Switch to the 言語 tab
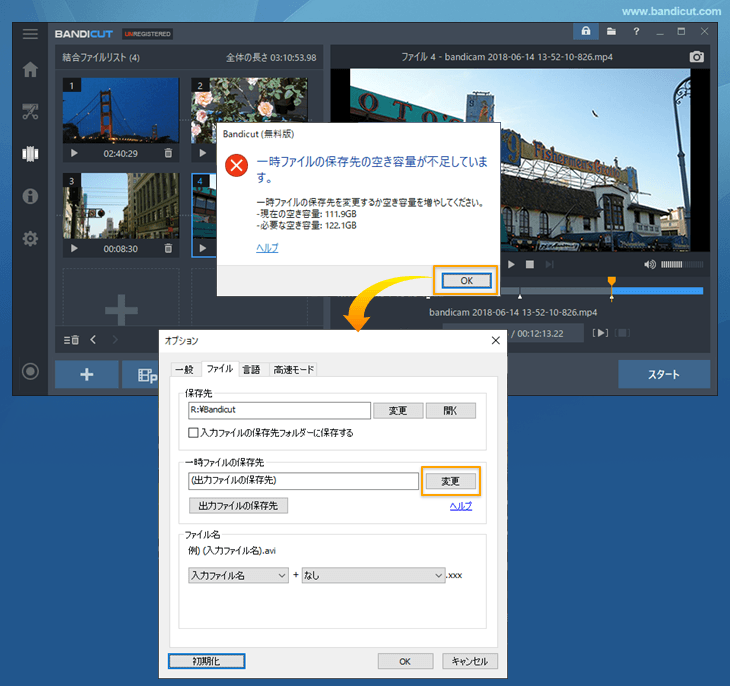Viewport: 730px width, 686px height. 251,370
